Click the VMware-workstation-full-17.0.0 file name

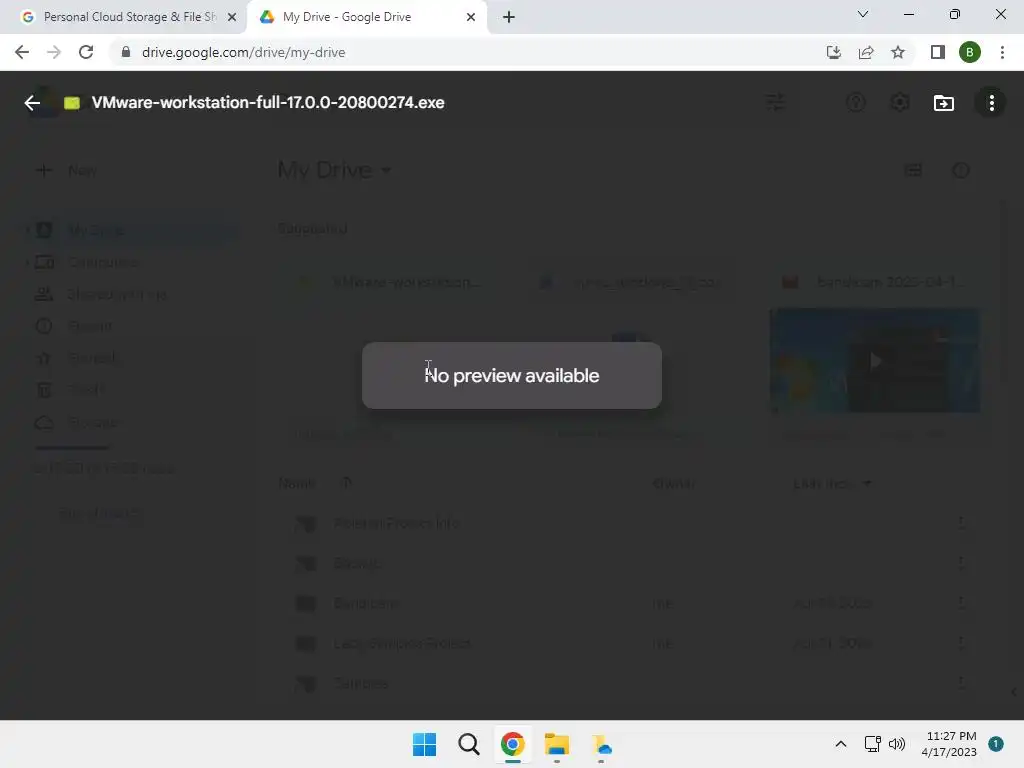(x=268, y=103)
